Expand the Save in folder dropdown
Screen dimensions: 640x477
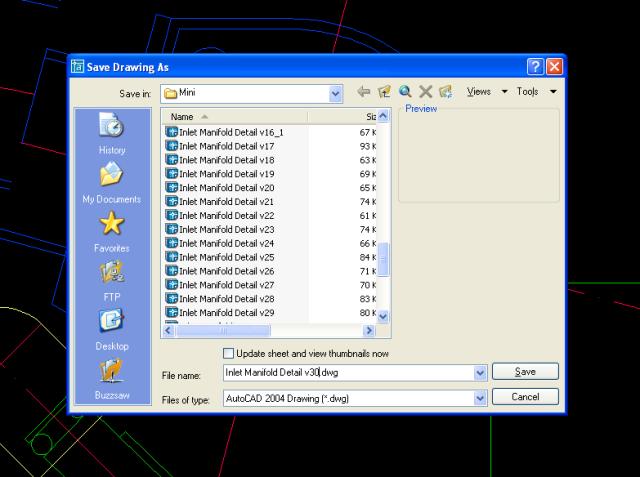point(335,94)
